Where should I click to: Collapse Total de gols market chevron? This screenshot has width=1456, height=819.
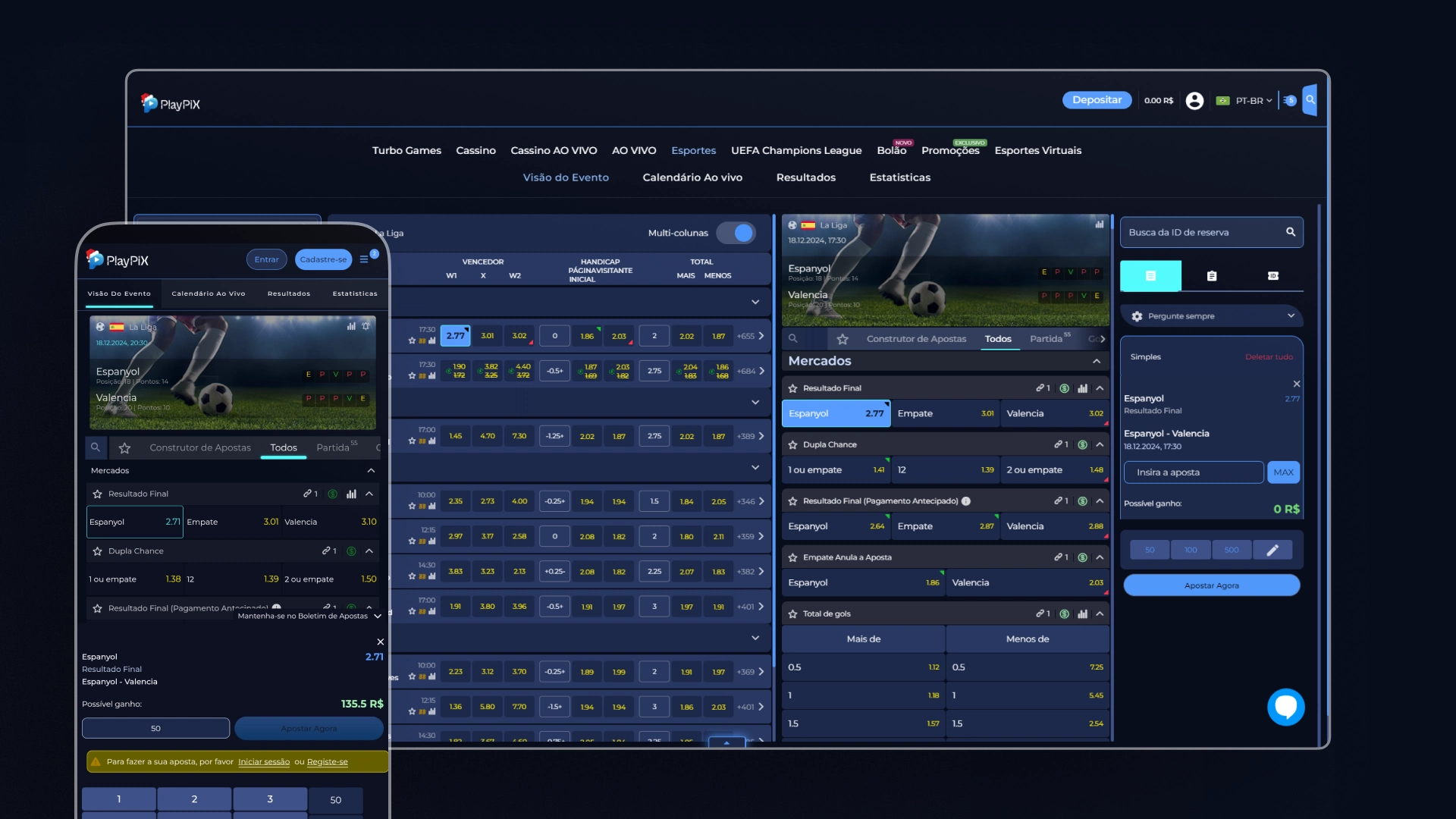1100,613
